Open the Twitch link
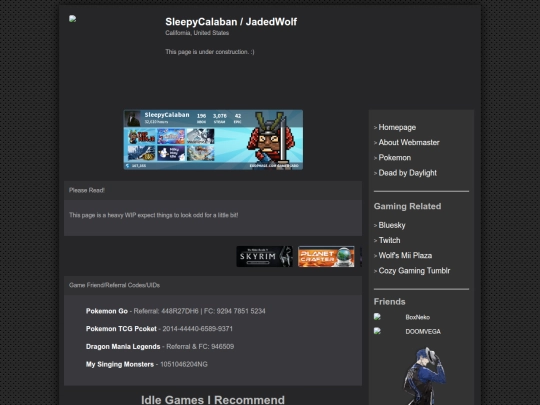 pos(389,240)
